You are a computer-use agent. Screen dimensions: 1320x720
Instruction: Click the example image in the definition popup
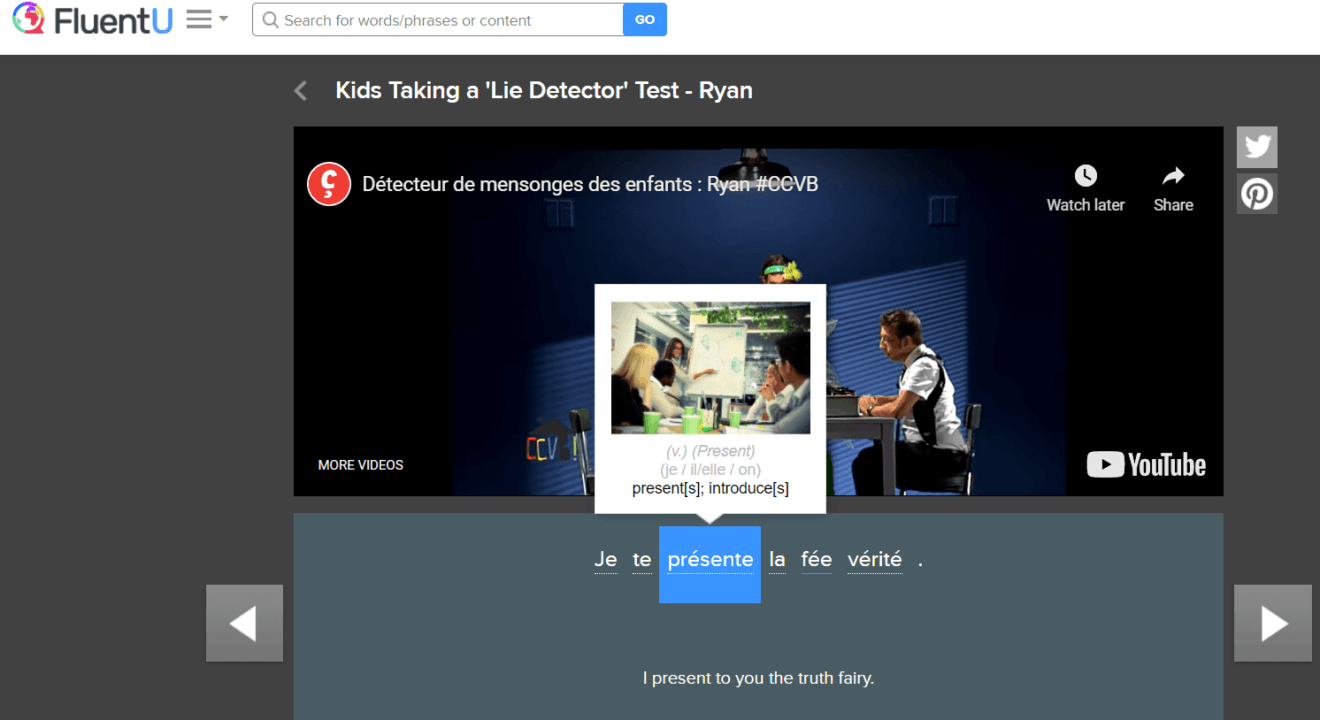point(709,366)
